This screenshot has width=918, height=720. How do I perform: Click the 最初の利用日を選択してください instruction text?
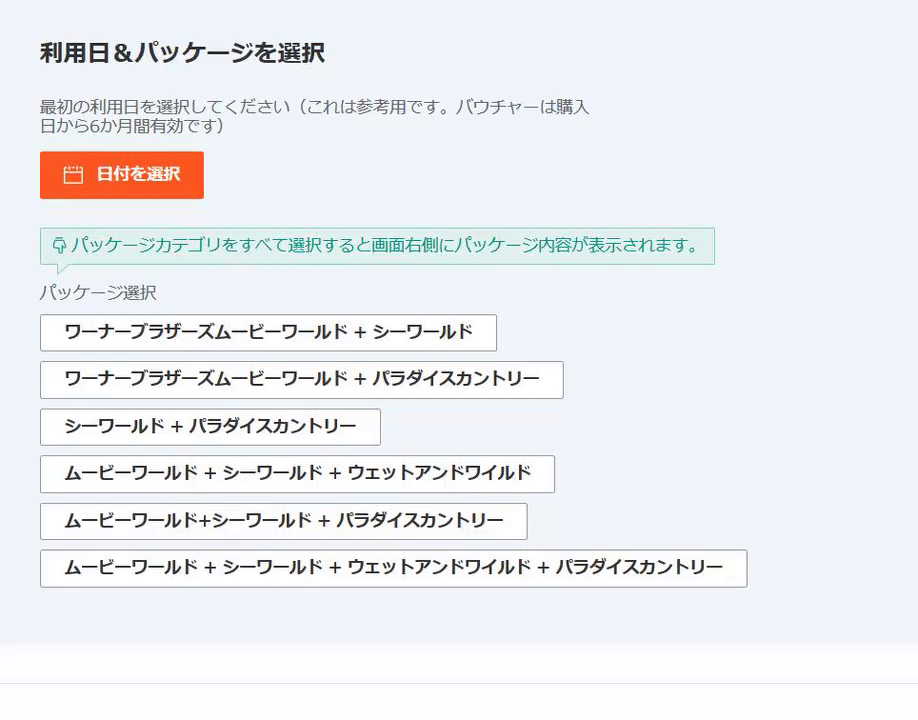pos(167,107)
